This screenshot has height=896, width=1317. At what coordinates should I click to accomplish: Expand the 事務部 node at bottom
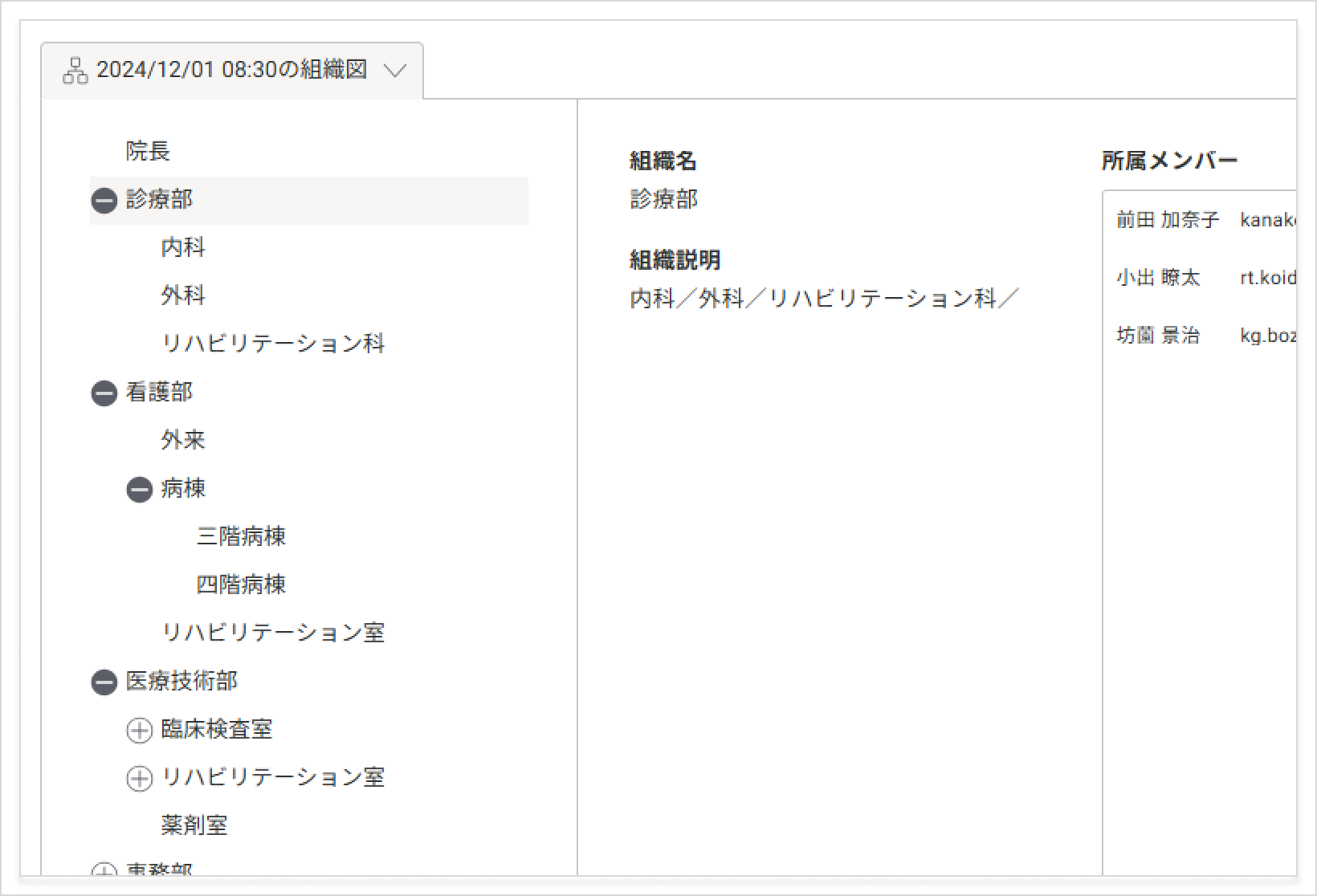pos(104,870)
